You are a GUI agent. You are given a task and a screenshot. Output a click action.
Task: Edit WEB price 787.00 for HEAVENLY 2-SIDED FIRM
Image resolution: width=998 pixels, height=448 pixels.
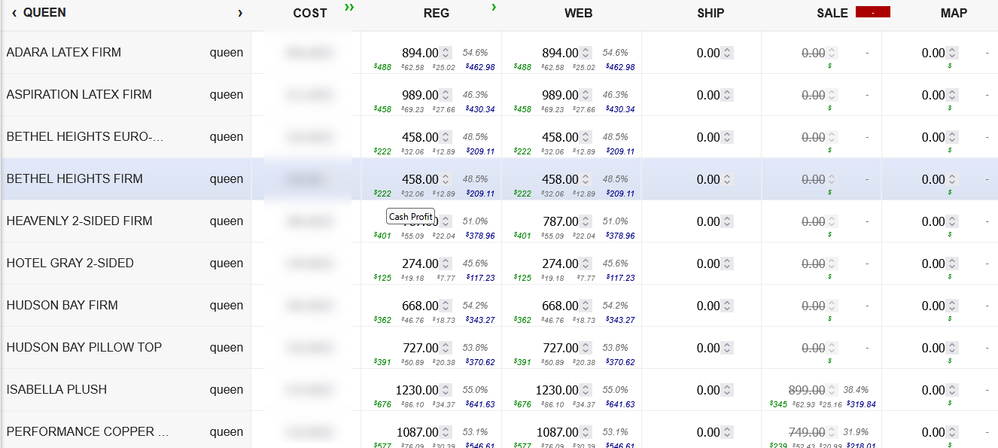coord(560,221)
